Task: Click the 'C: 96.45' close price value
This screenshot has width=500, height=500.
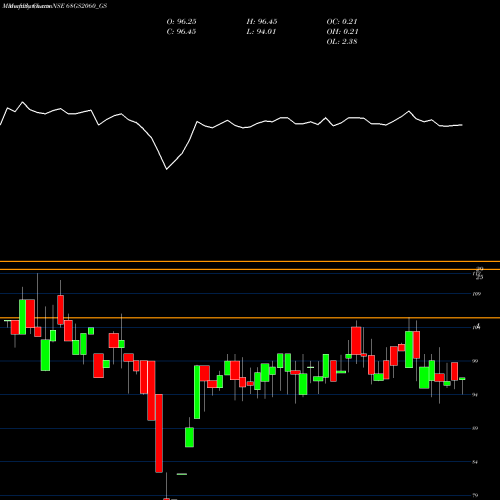Action: click(181, 32)
